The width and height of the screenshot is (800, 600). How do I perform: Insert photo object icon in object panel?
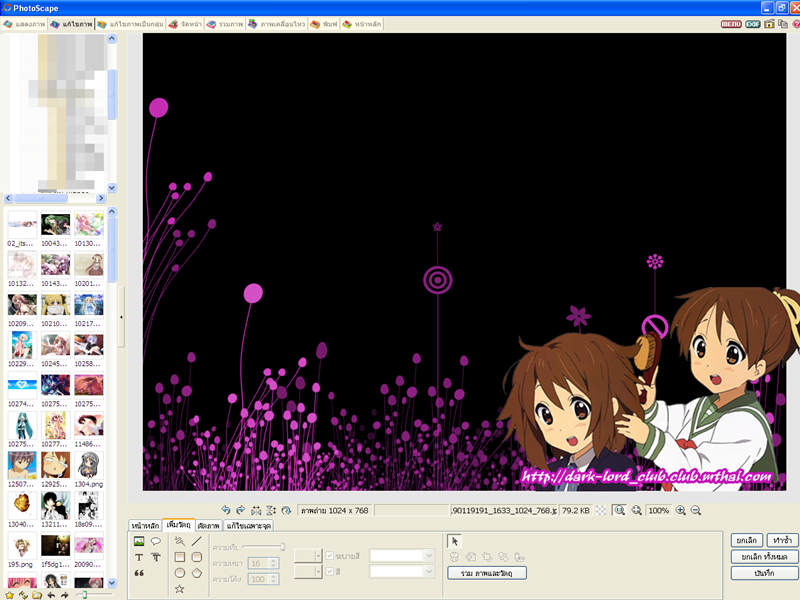tap(139, 541)
